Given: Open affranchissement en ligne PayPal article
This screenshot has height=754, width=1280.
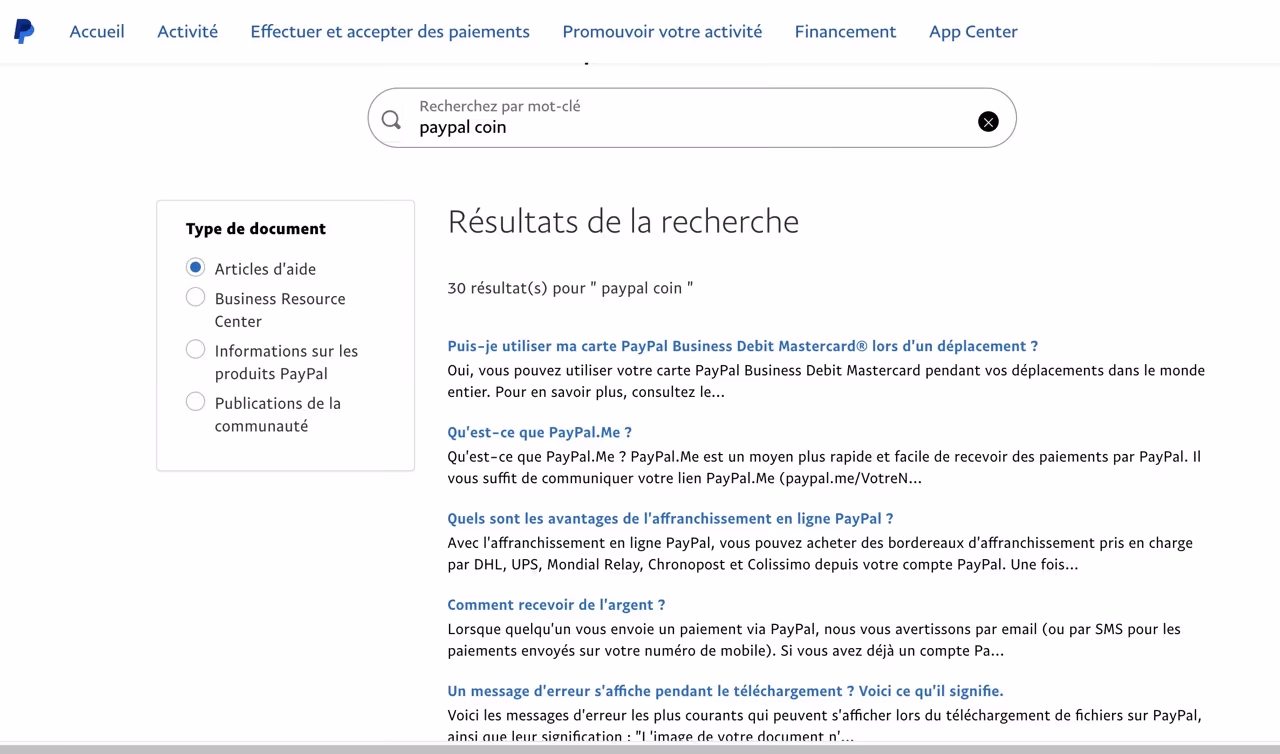Looking at the screenshot, I should coord(670,518).
